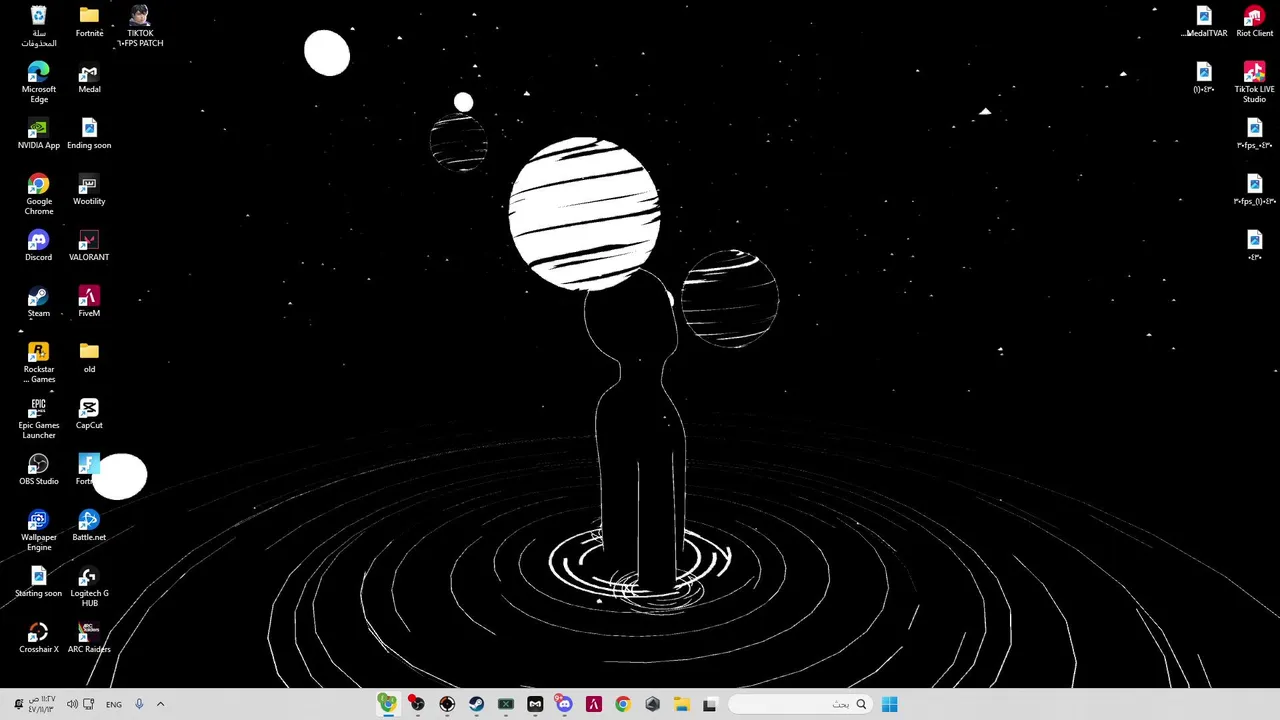
Task: Switch to OBS Studio in taskbar
Action: pos(417,704)
